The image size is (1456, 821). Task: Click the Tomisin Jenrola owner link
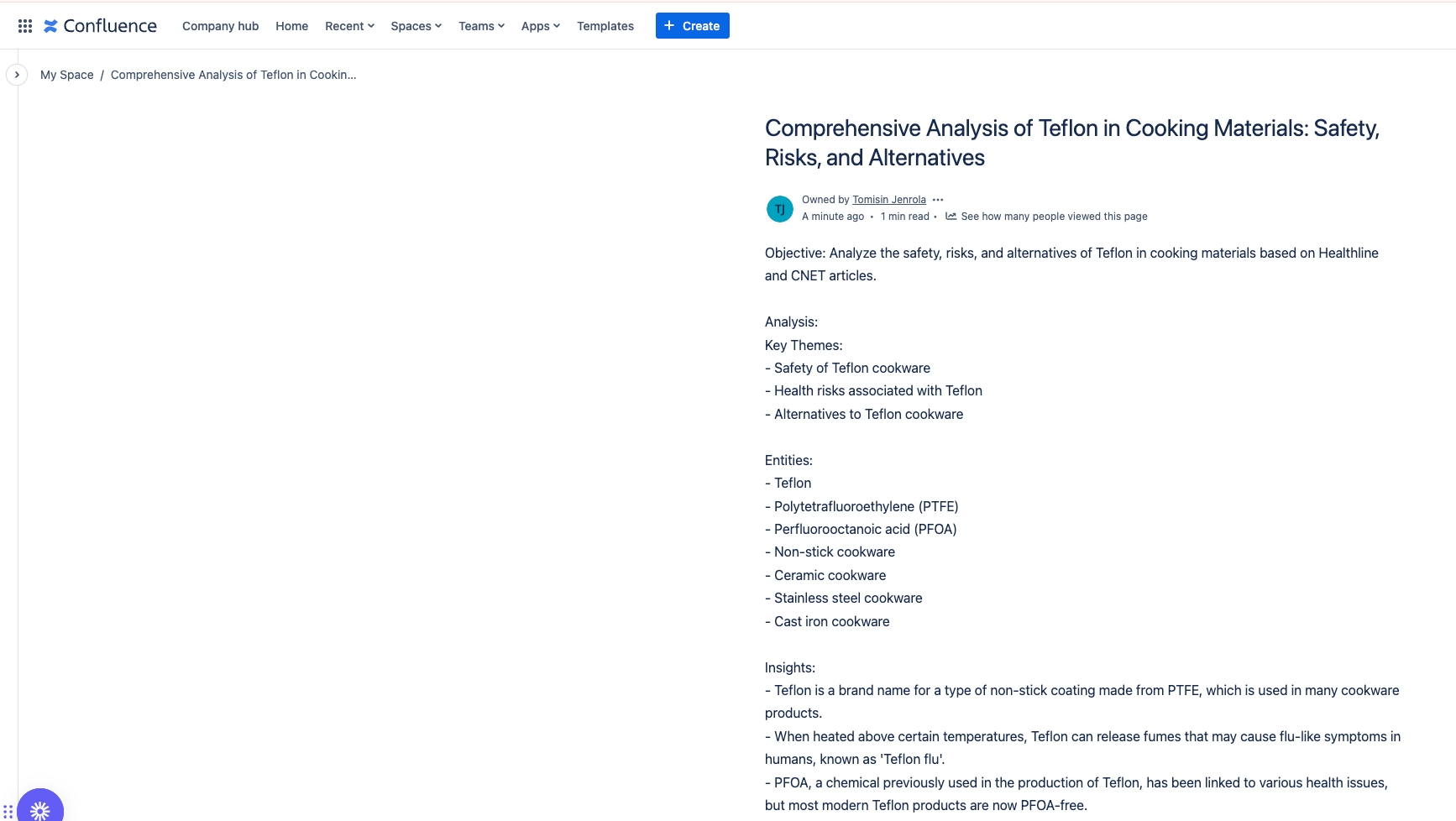tap(888, 200)
